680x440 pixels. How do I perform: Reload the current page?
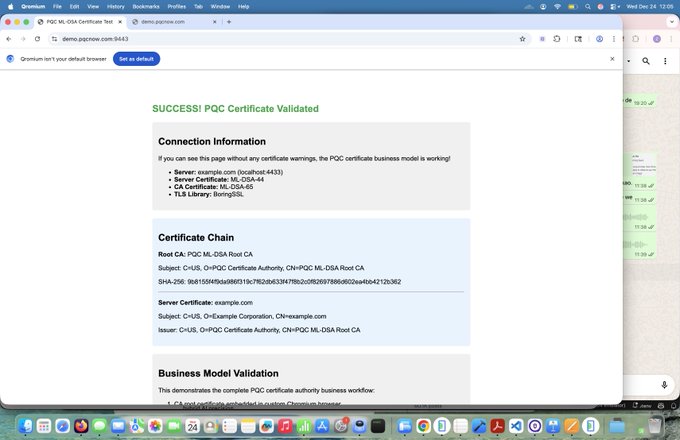pos(37,39)
